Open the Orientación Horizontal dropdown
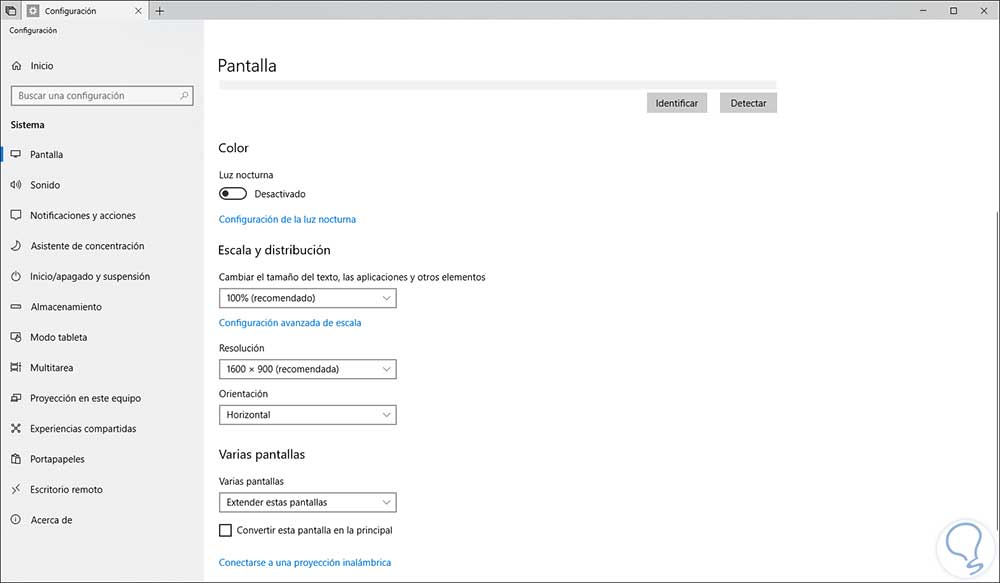The image size is (1000, 583). tap(307, 415)
